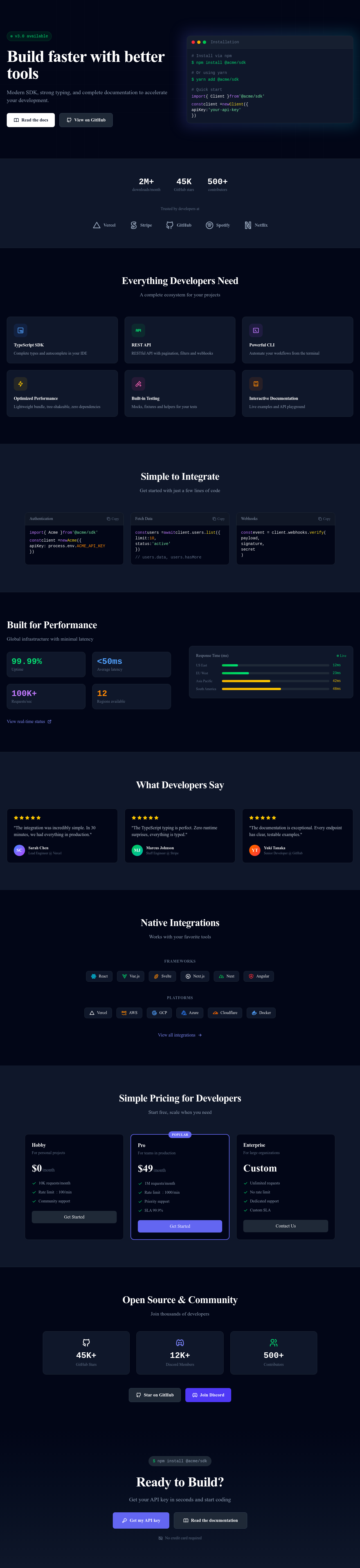This screenshot has width=360, height=1568.
Task: Click the Stripe logo icon
Action: pos(133,225)
